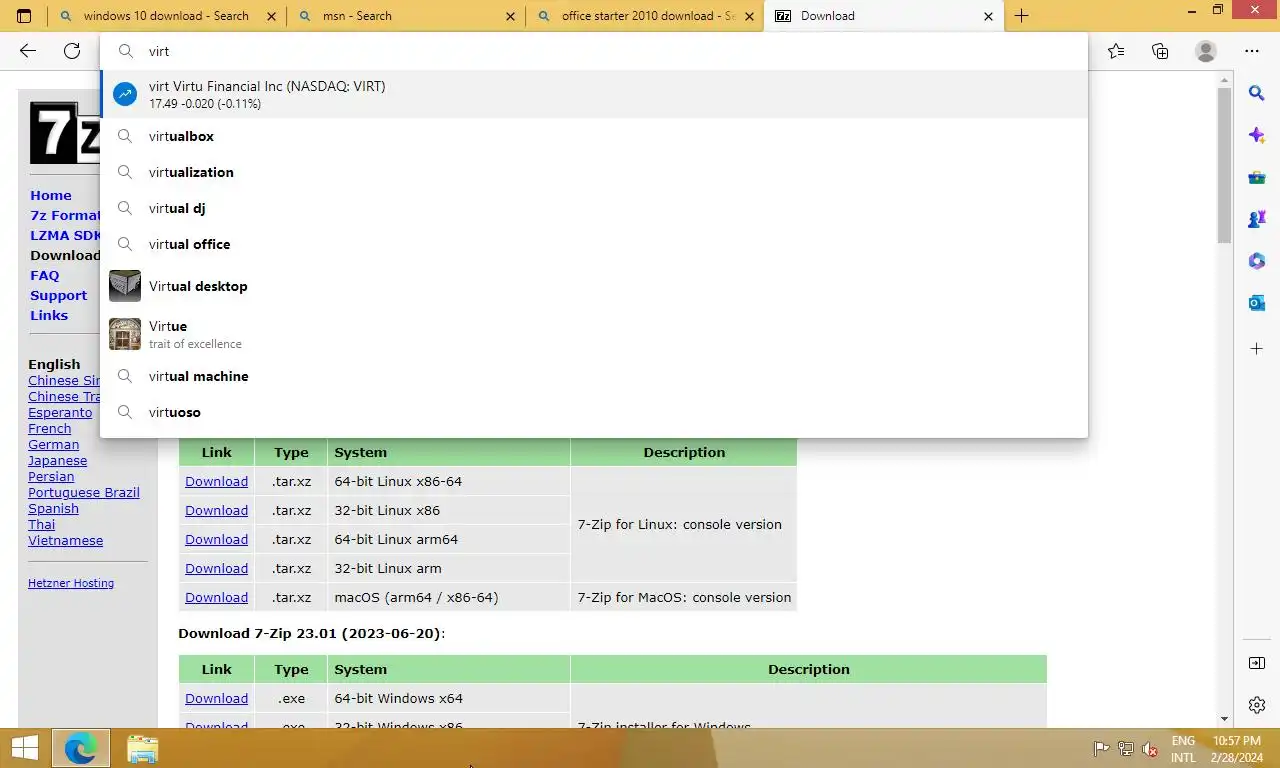Screen dimensions: 1280x768
Task: Open Edge settings and more menu
Action: [x=1252, y=51]
